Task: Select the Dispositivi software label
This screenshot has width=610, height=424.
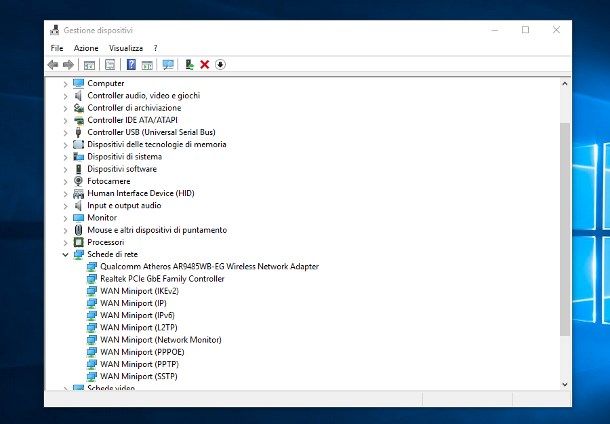Action: [x=122, y=169]
